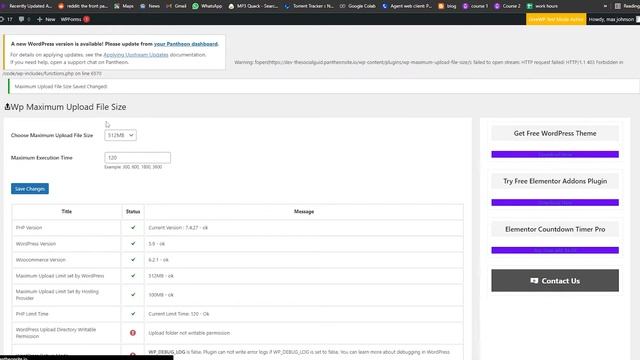Click the Woocommerce Version check mark
640x360 pixels.
pyautogui.click(x=133, y=260)
